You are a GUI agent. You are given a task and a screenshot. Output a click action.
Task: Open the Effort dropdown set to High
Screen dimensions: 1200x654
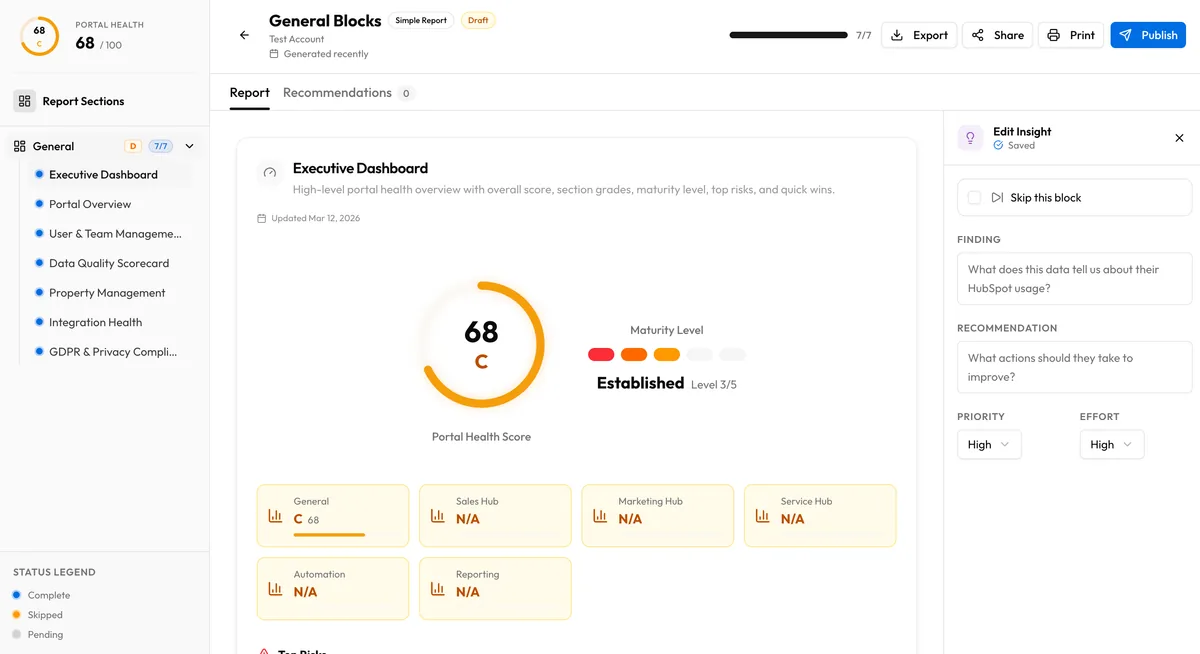coord(1111,444)
